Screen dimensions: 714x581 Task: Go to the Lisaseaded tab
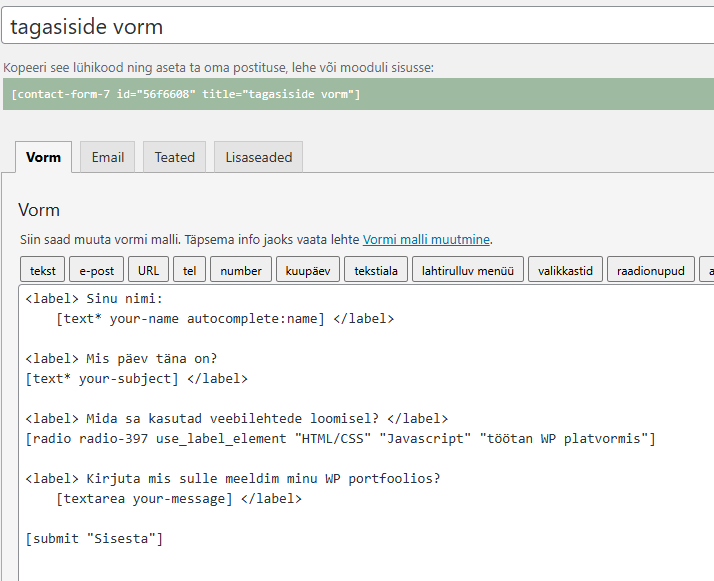coord(258,157)
